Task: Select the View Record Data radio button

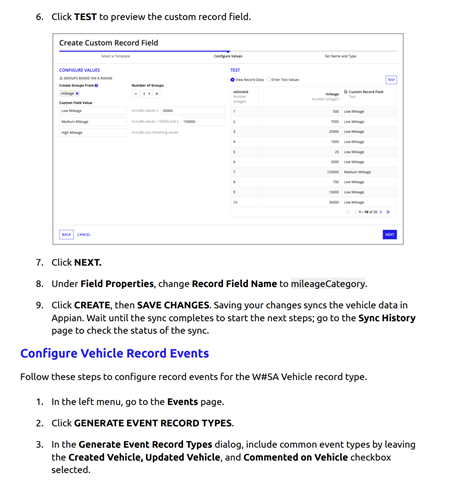Action: coord(233,80)
